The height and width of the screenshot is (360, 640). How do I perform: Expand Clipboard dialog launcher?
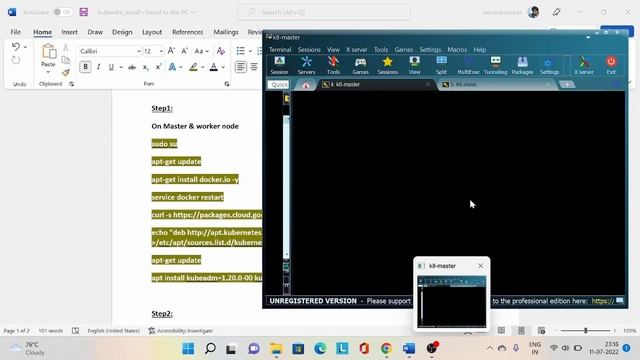point(71,84)
